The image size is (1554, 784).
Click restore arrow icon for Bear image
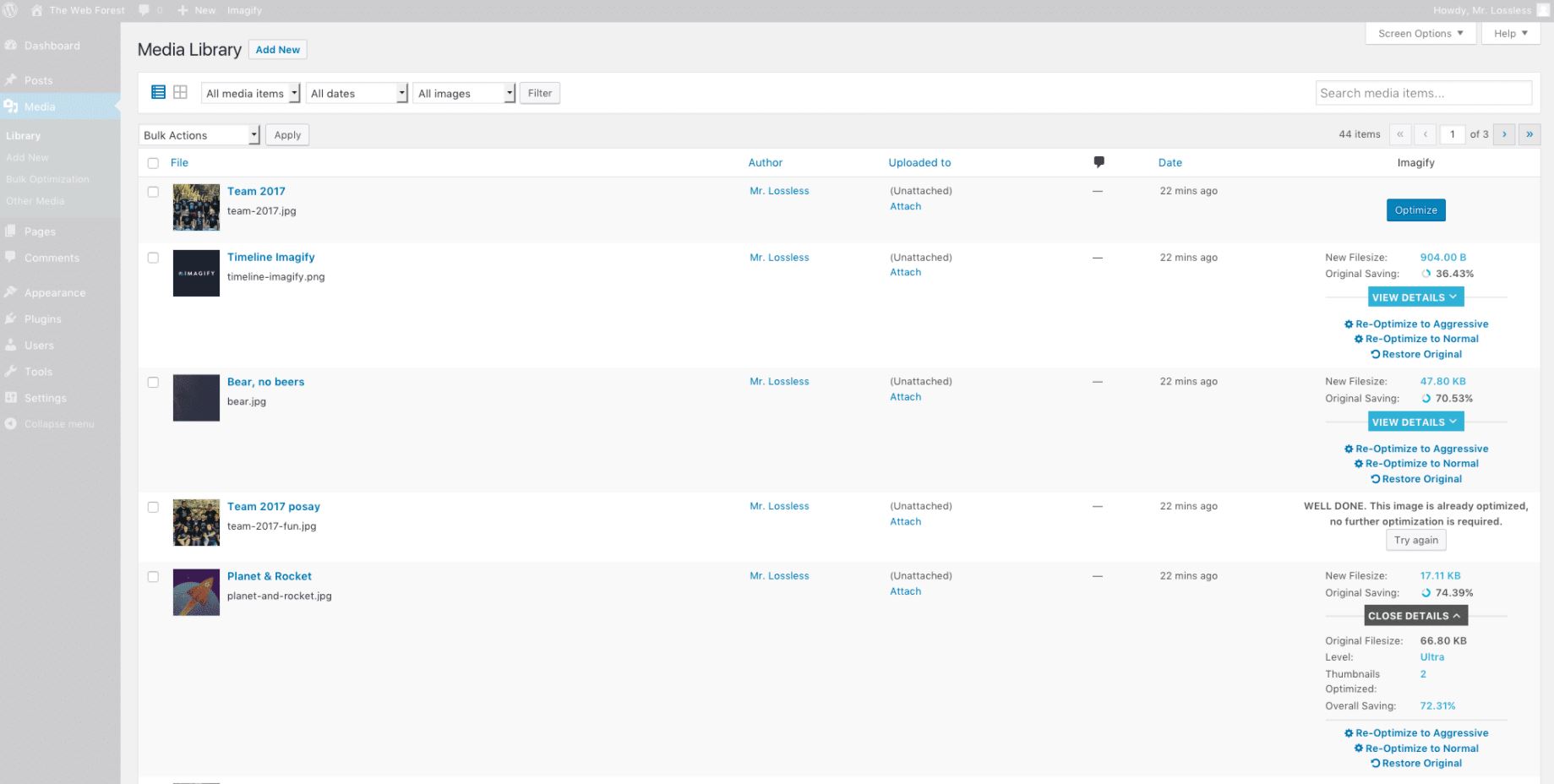coord(1375,479)
